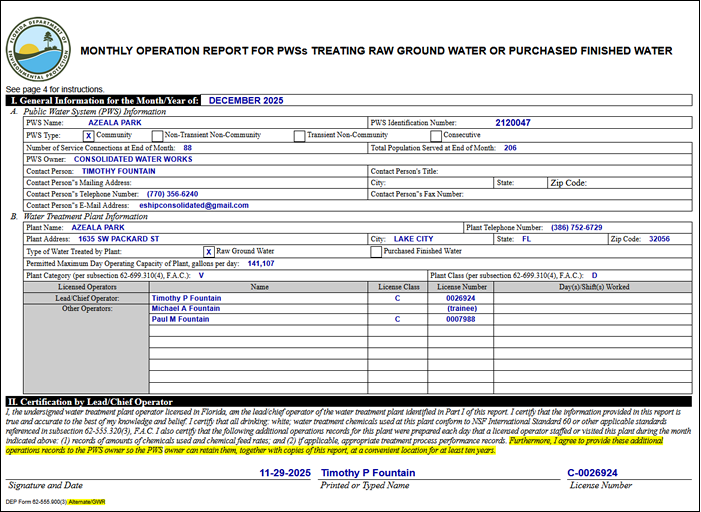The image size is (701, 512).
Task: Toggle the Community PWS type checkbox
Action: (89, 135)
